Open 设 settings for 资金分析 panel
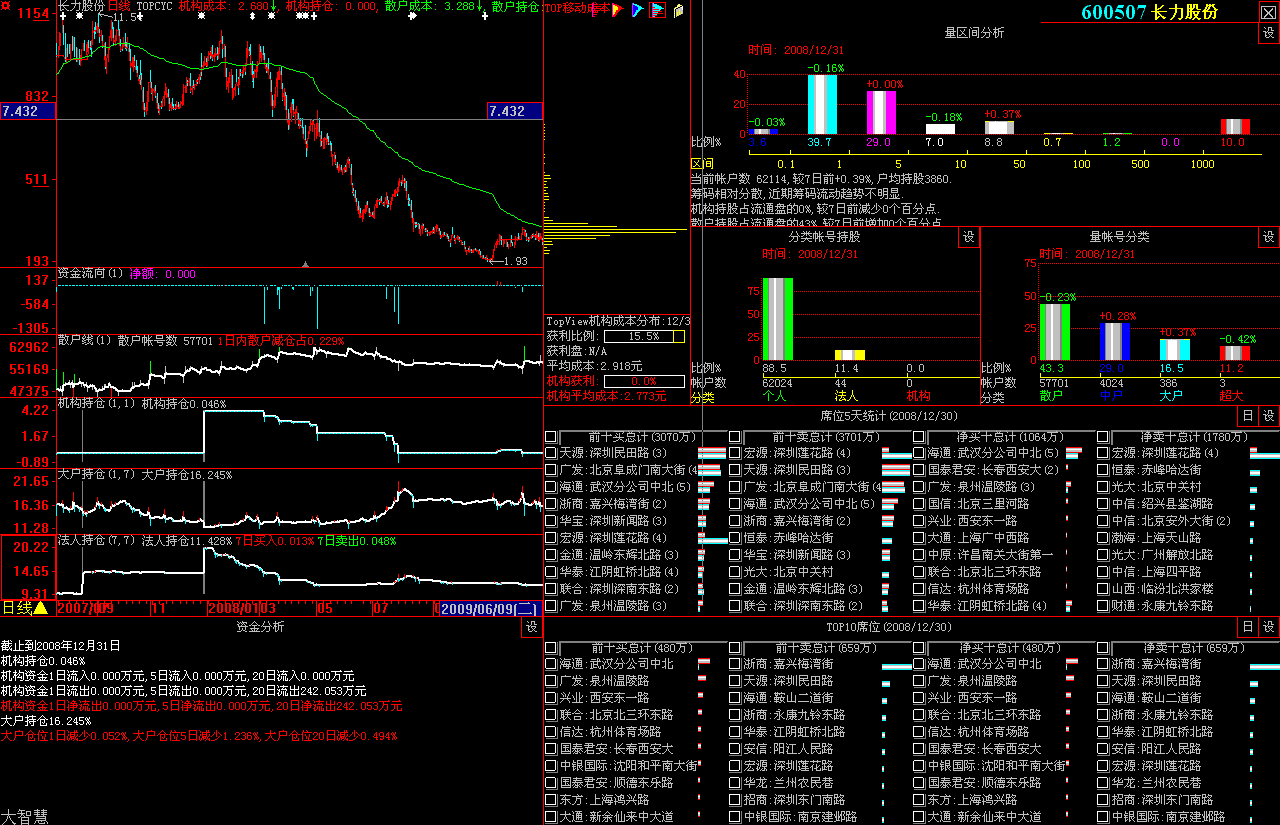Image resolution: width=1280 pixels, height=825 pixels. (531, 627)
